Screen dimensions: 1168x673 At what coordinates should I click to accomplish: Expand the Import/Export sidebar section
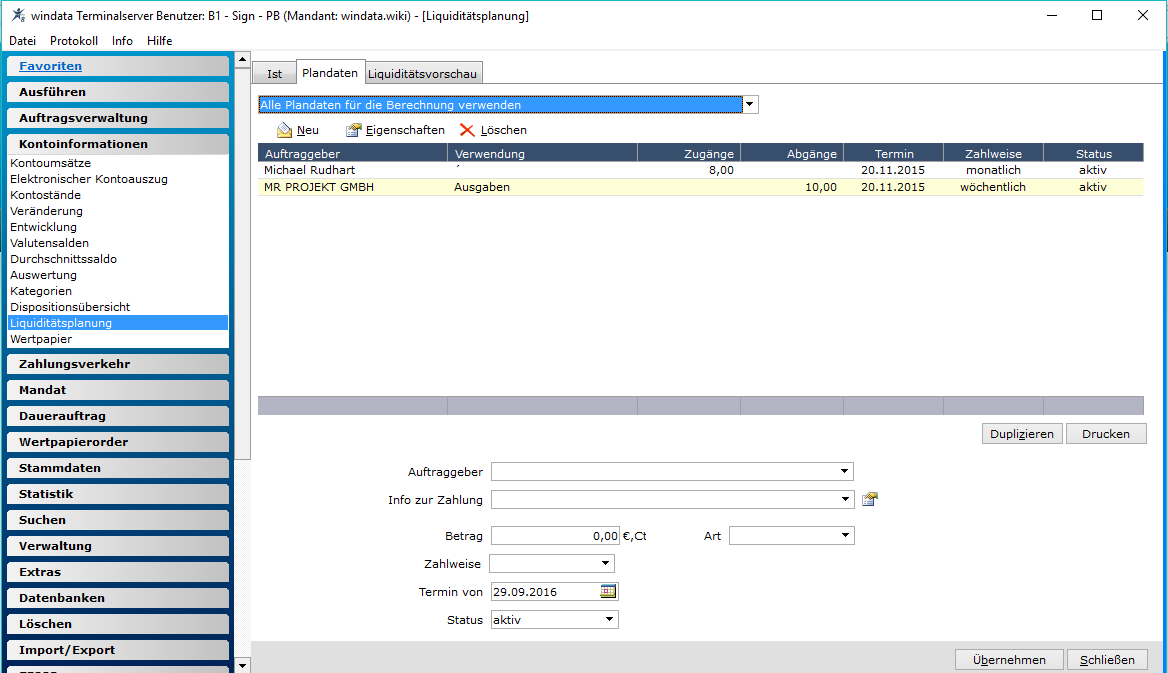(118, 650)
